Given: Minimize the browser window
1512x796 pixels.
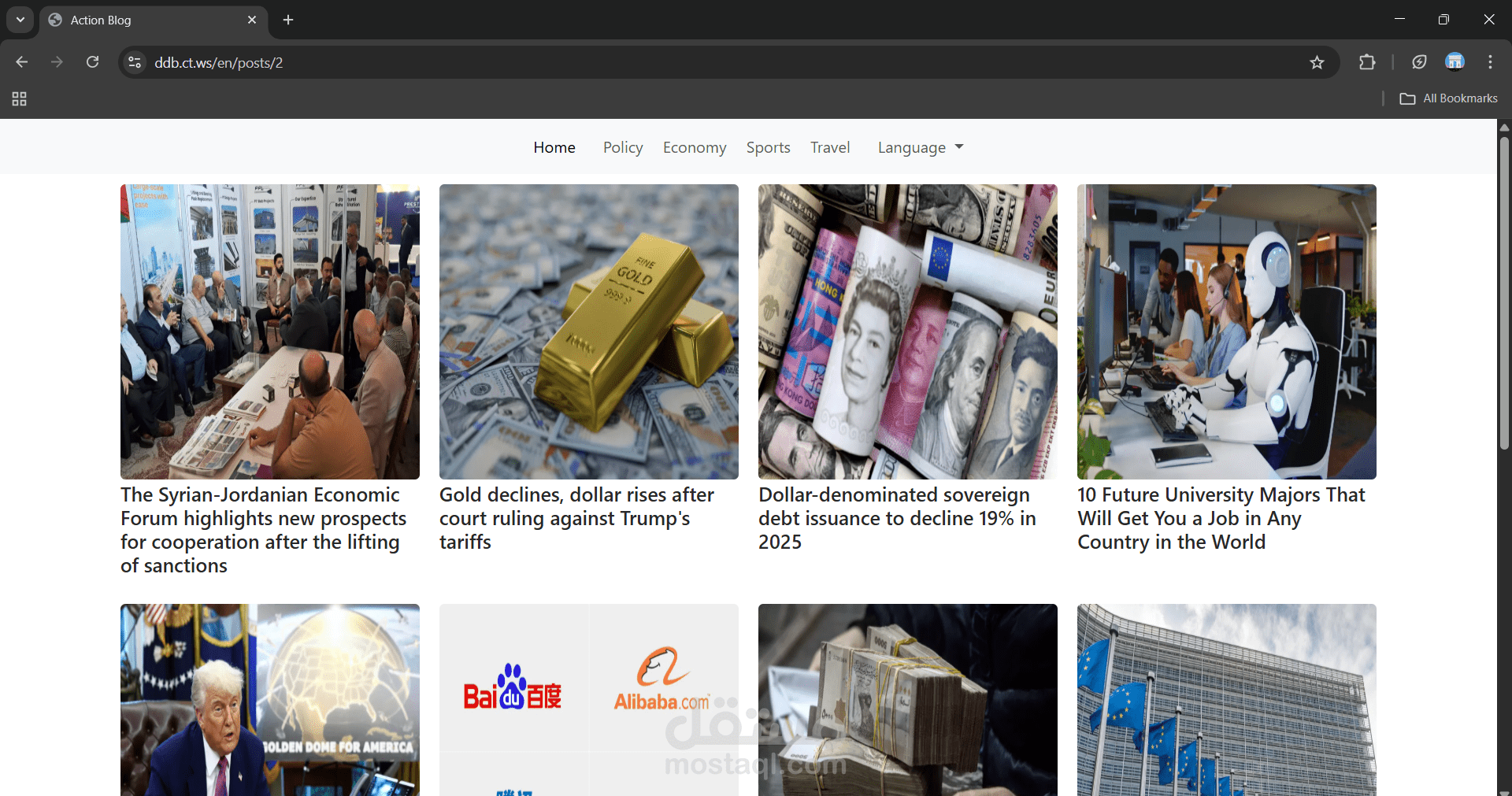Looking at the screenshot, I should tap(1399, 20).
